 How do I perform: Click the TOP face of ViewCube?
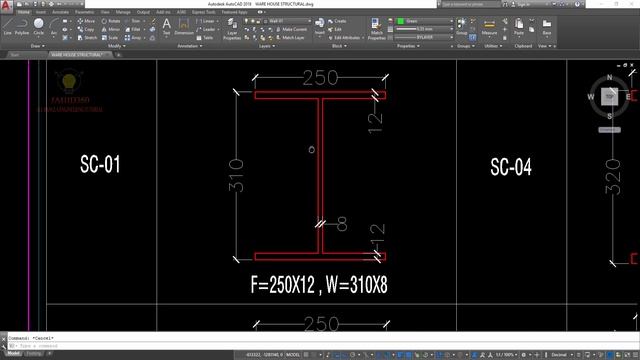(609, 97)
